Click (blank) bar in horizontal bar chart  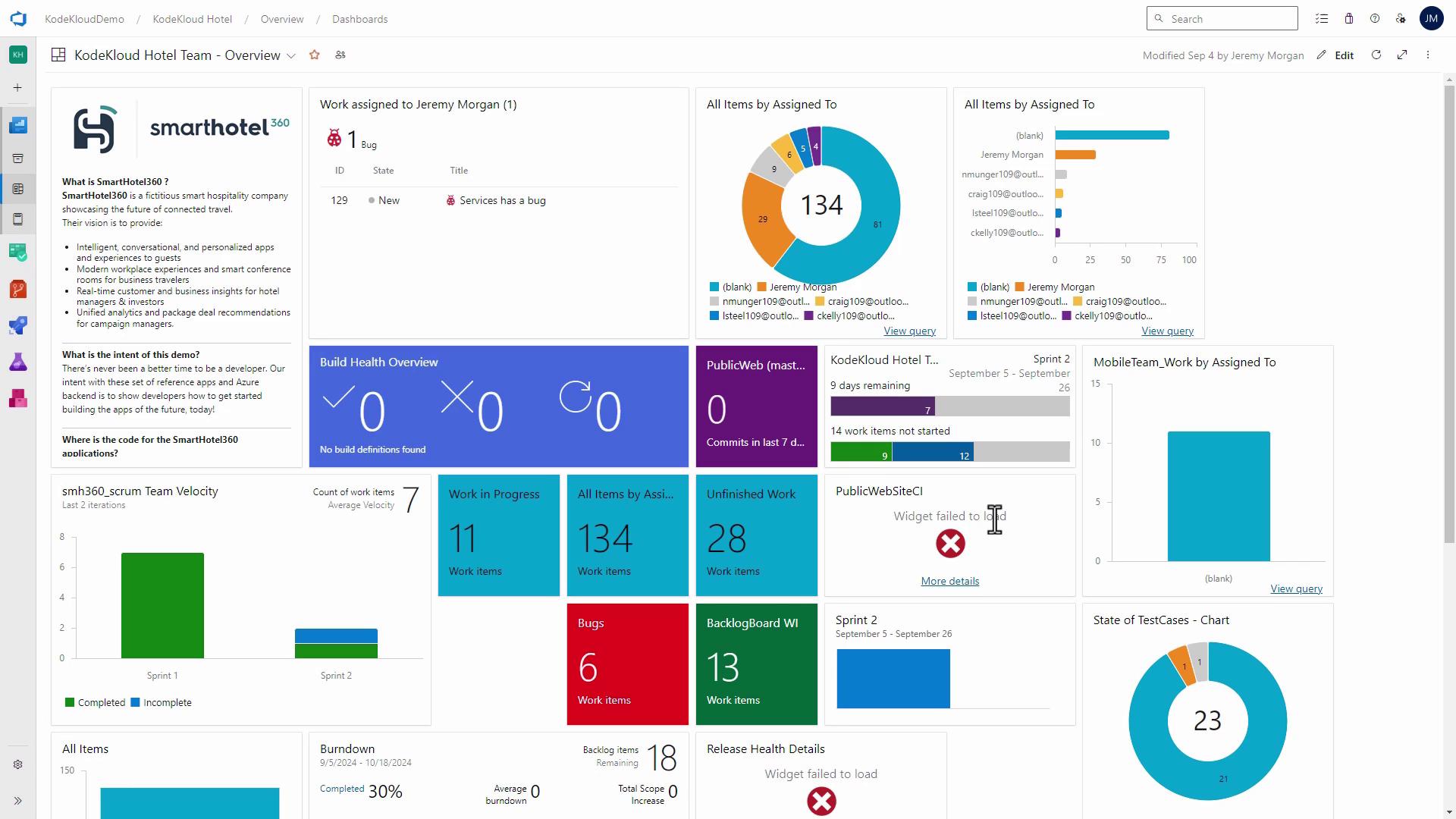(x=1112, y=135)
